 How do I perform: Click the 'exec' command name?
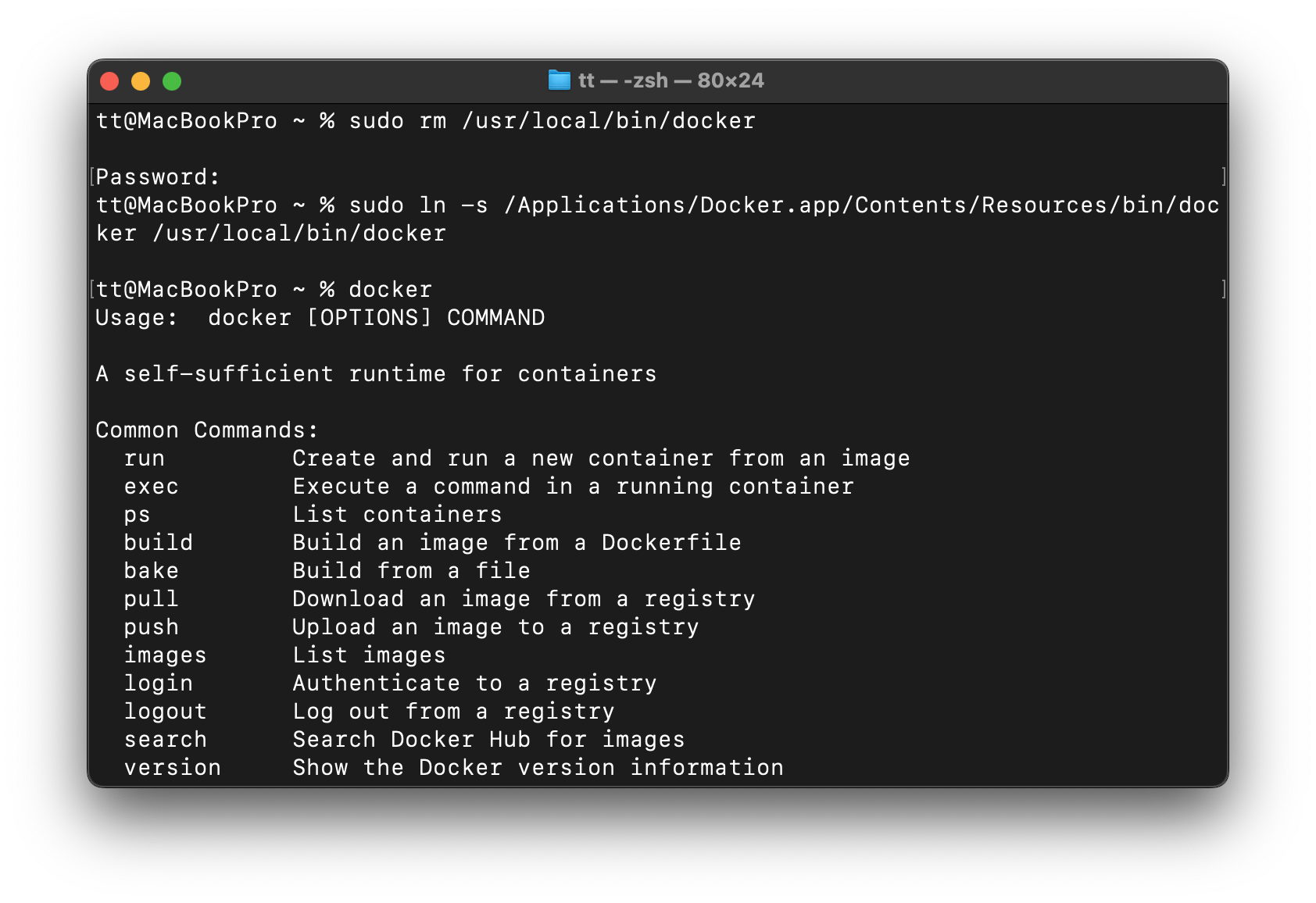point(152,487)
